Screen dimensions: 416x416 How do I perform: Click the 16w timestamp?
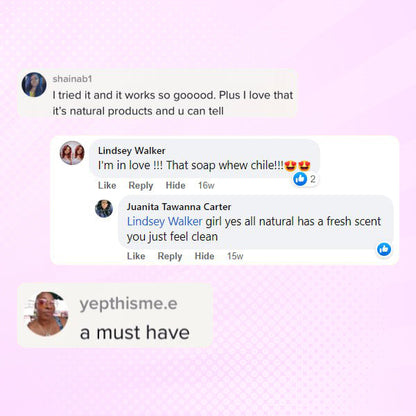[206, 185]
